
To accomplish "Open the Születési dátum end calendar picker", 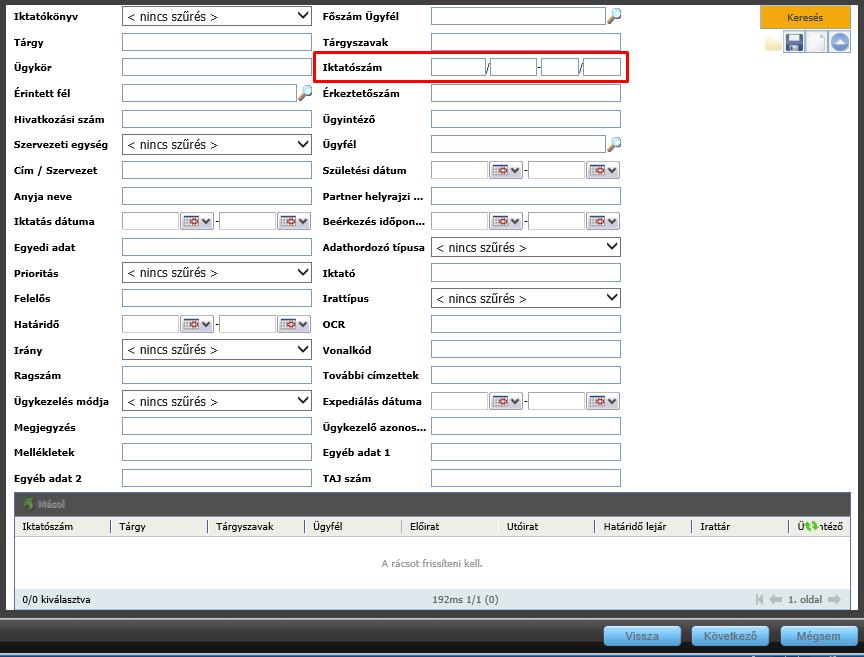I will point(603,170).
